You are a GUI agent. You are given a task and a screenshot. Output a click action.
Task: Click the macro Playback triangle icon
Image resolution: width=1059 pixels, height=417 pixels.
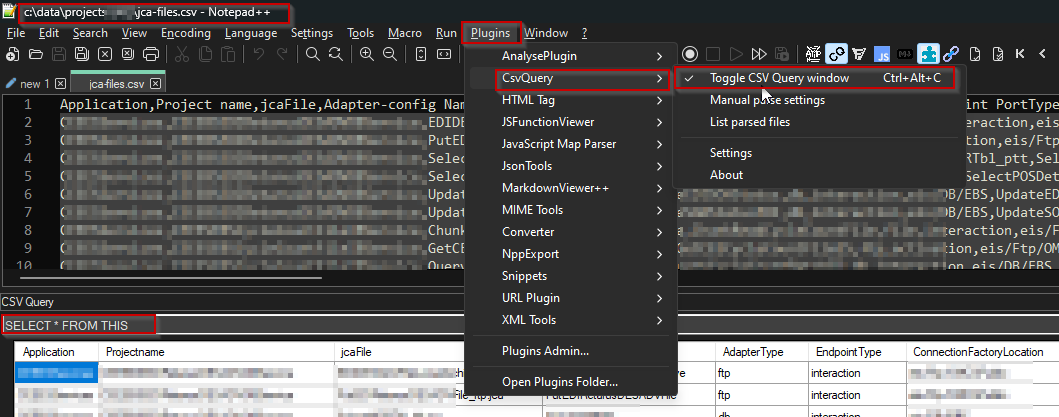[735, 54]
